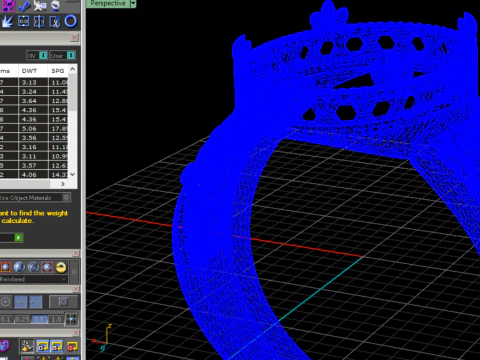
Task: Click the second blue-highlighted yellow arrow icon
Action: point(57,346)
